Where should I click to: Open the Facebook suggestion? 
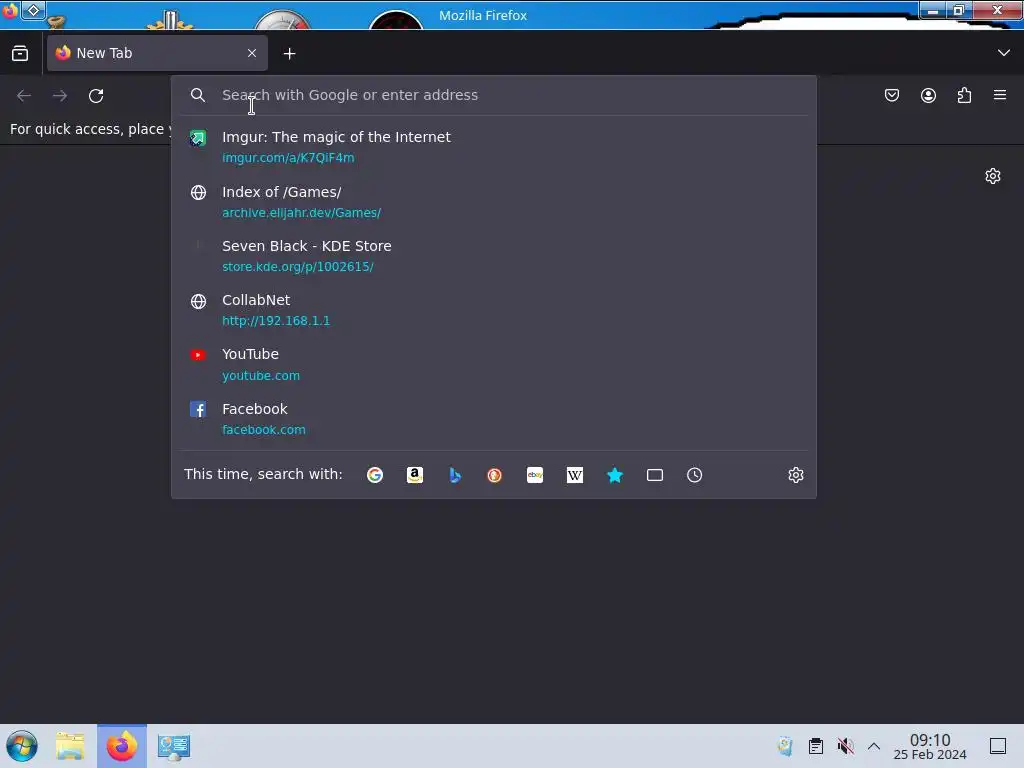[x=494, y=419]
